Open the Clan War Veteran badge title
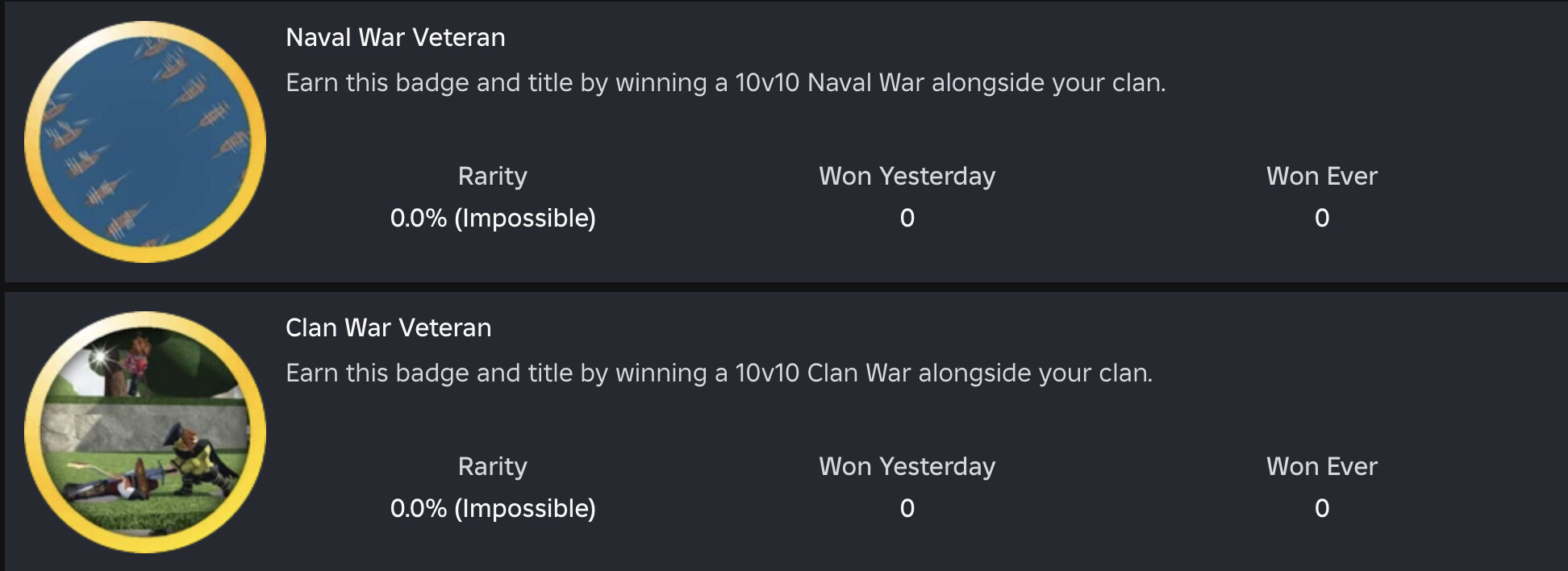 tap(388, 328)
